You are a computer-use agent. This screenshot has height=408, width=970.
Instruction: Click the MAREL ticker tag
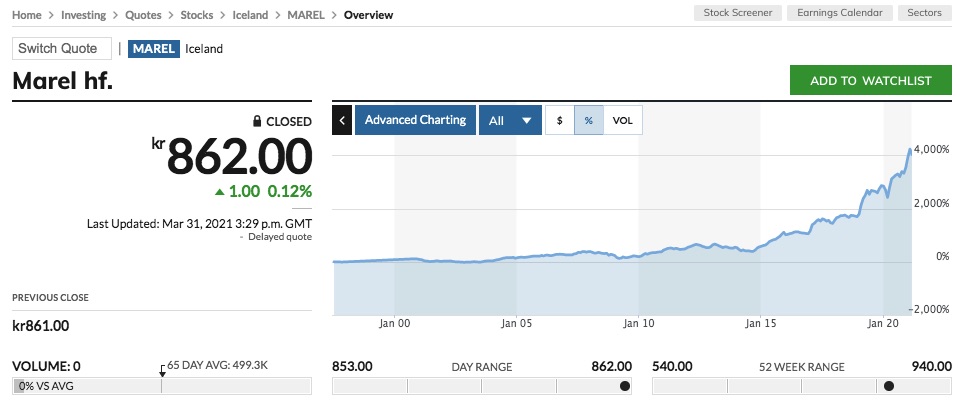click(x=153, y=49)
